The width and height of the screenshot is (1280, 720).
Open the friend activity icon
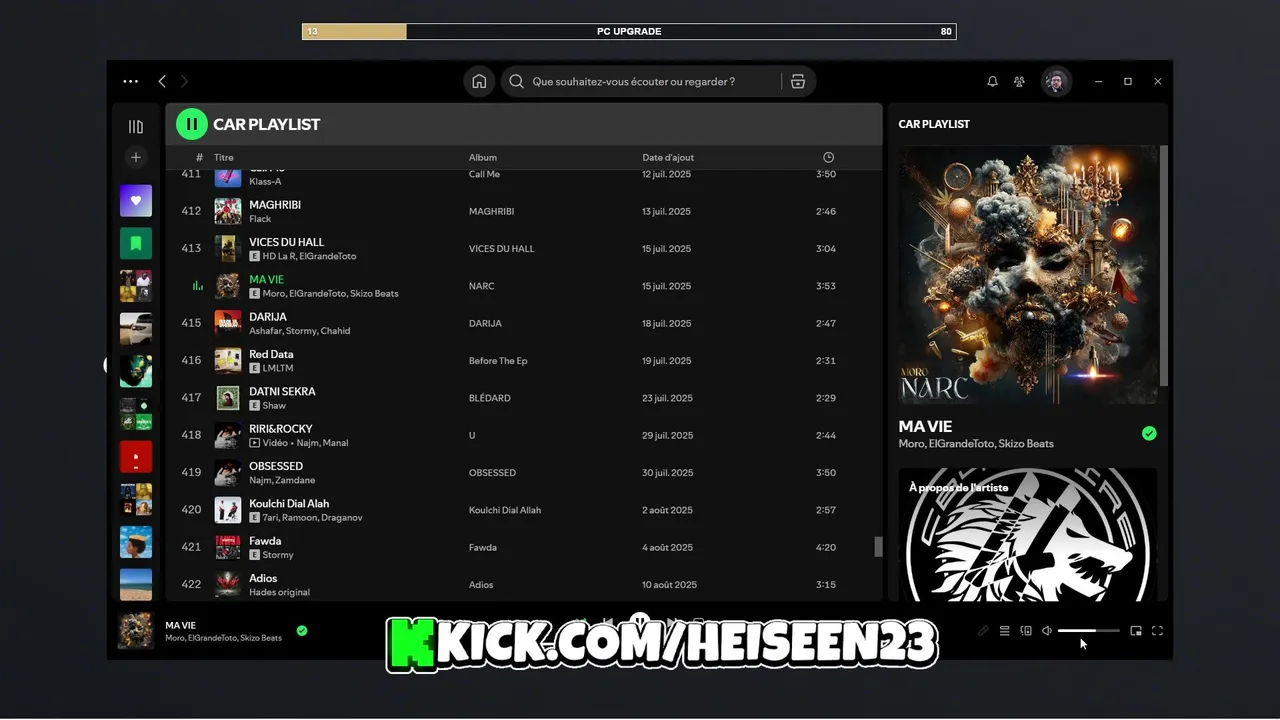1020,82
